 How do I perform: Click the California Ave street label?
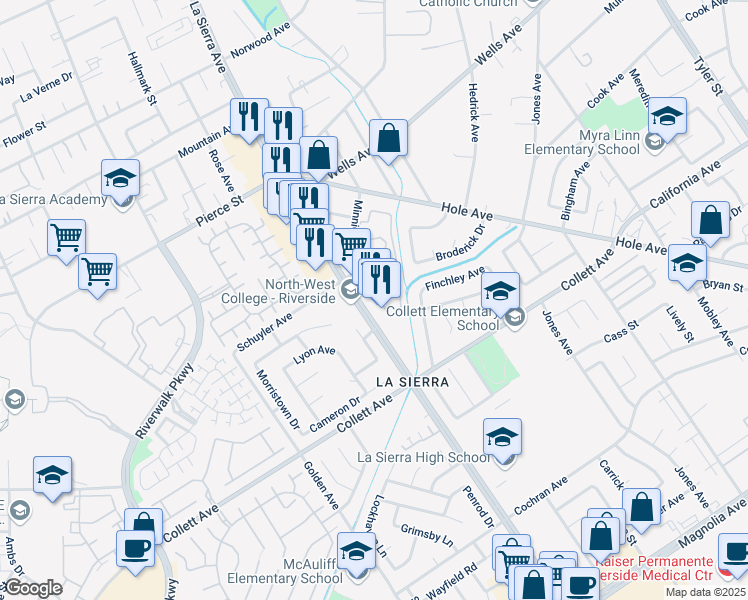tap(685, 185)
